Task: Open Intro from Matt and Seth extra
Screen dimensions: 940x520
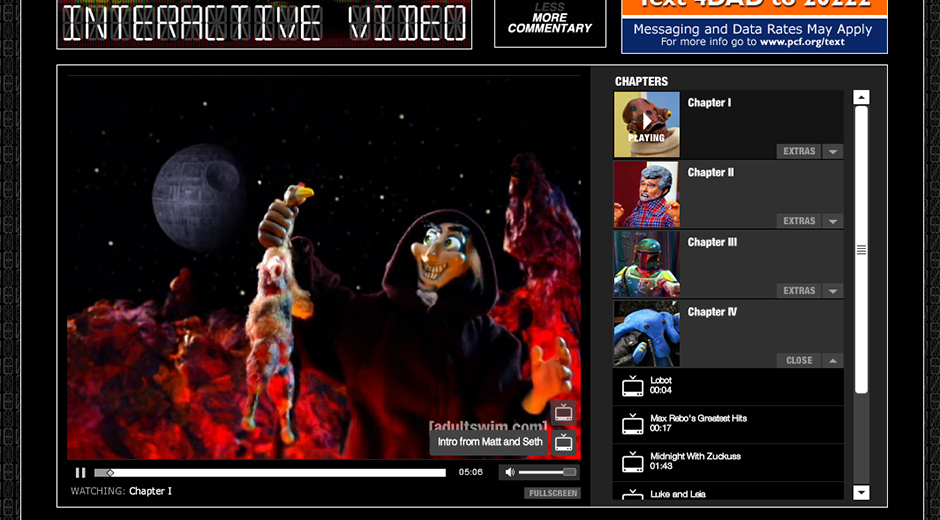Action: tap(490, 442)
